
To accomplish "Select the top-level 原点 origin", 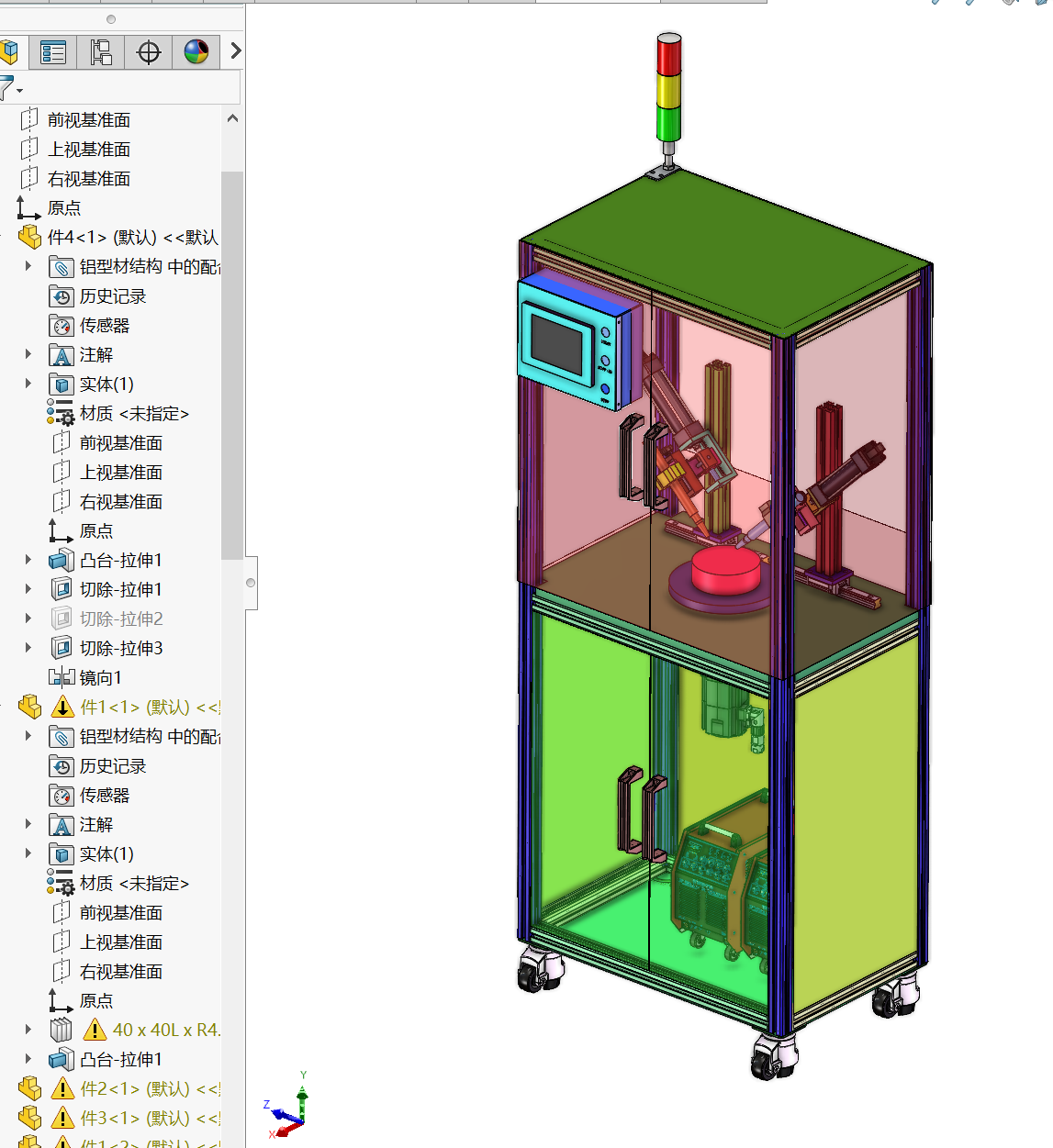I will (x=64, y=208).
